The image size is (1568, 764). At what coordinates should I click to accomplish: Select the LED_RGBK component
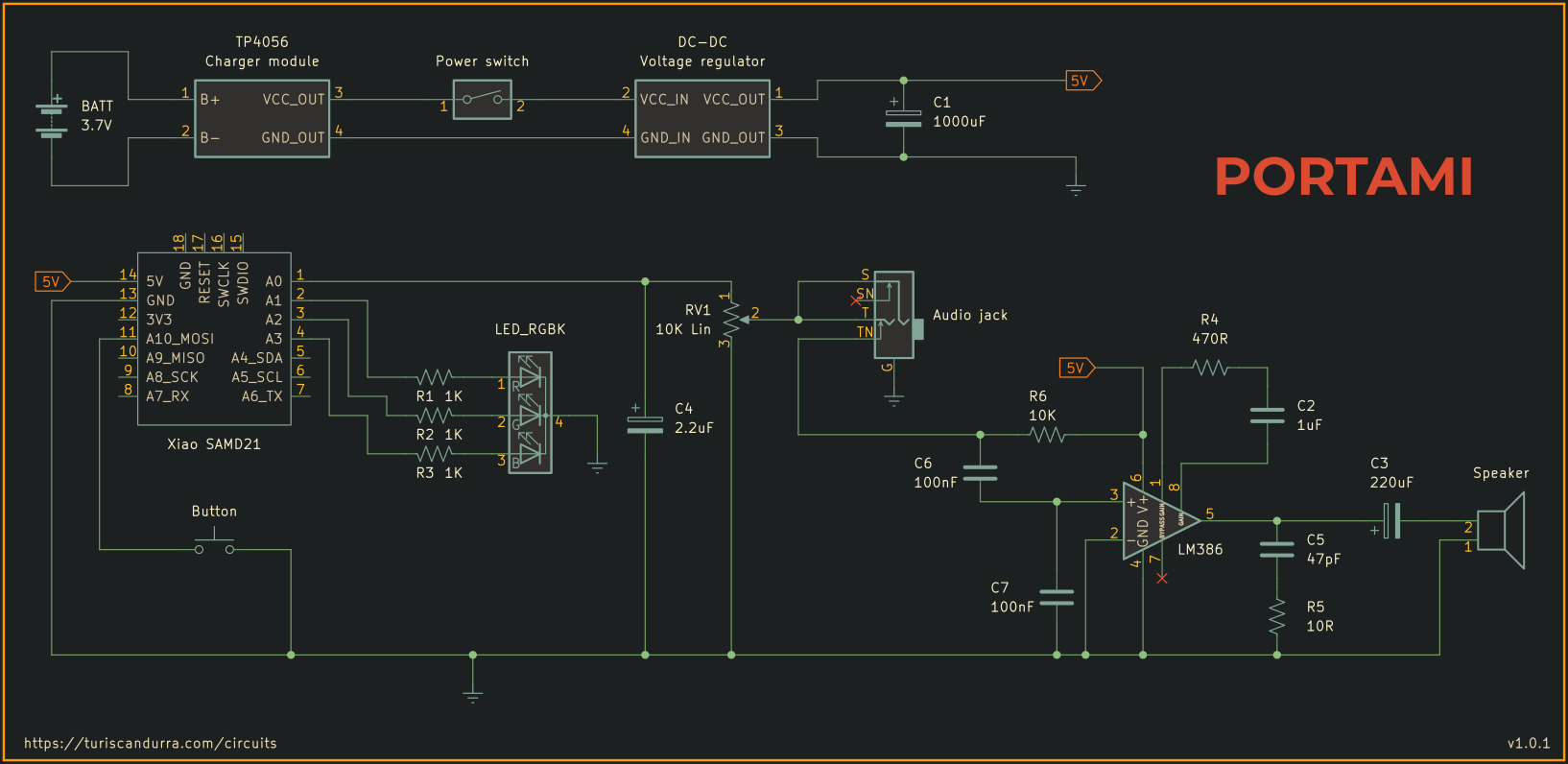(530, 413)
